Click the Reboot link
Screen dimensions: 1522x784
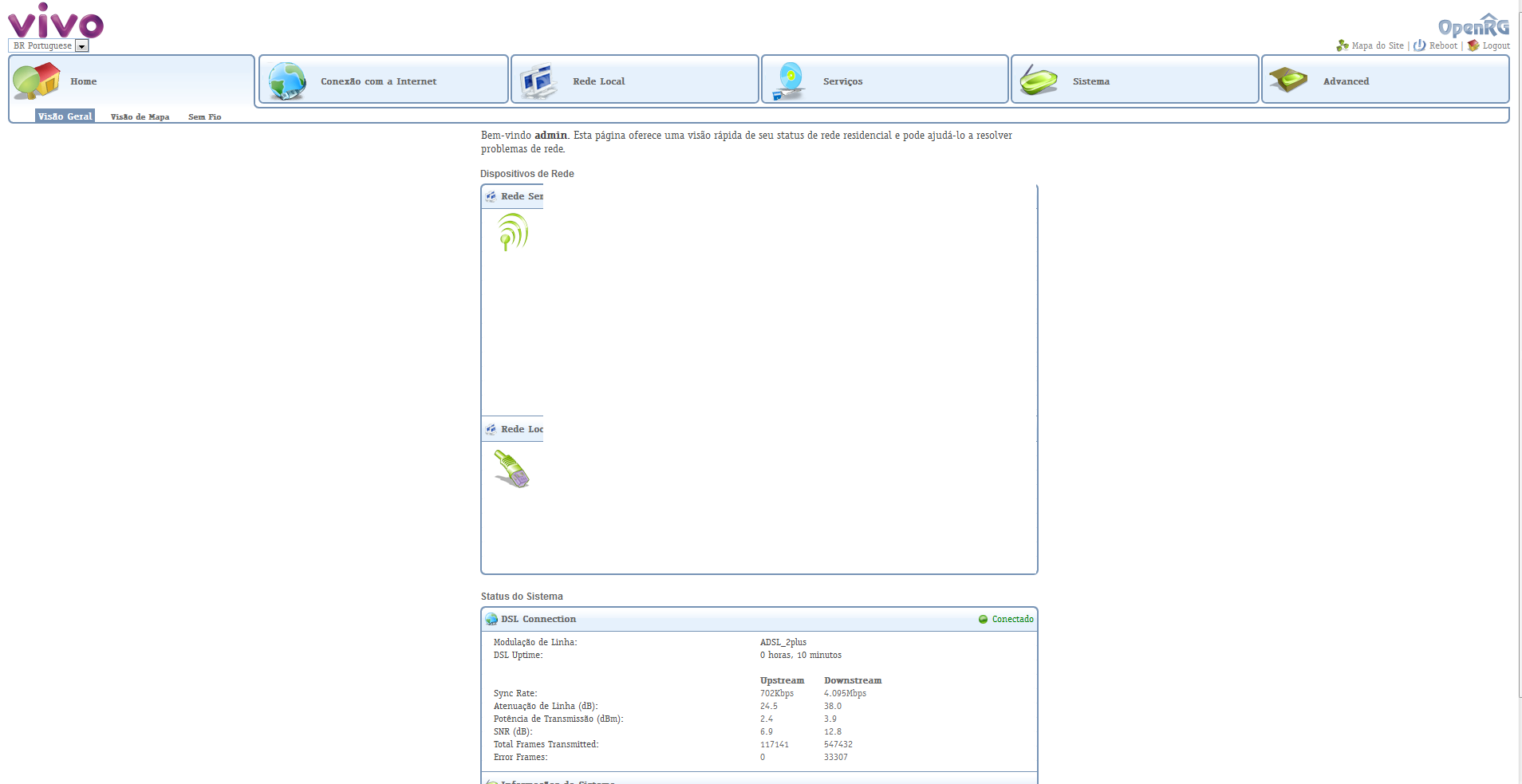pyautogui.click(x=1443, y=46)
